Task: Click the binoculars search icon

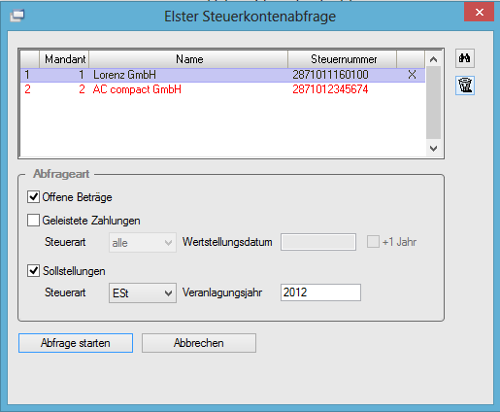Action: point(465,58)
